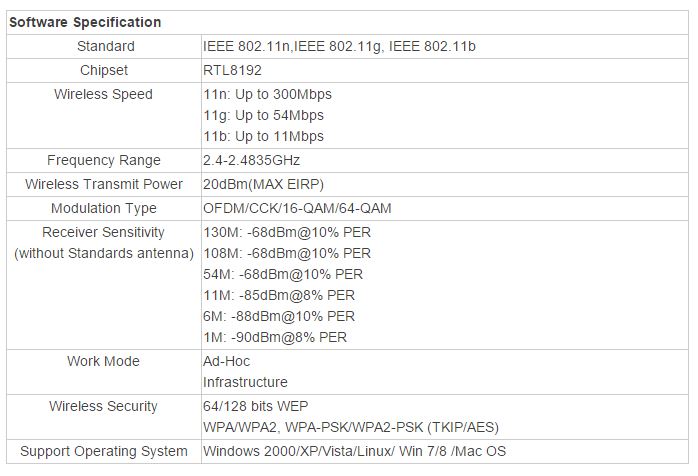
Task: Click the 130M: -68dBm@10% PER line
Action: click(287, 232)
